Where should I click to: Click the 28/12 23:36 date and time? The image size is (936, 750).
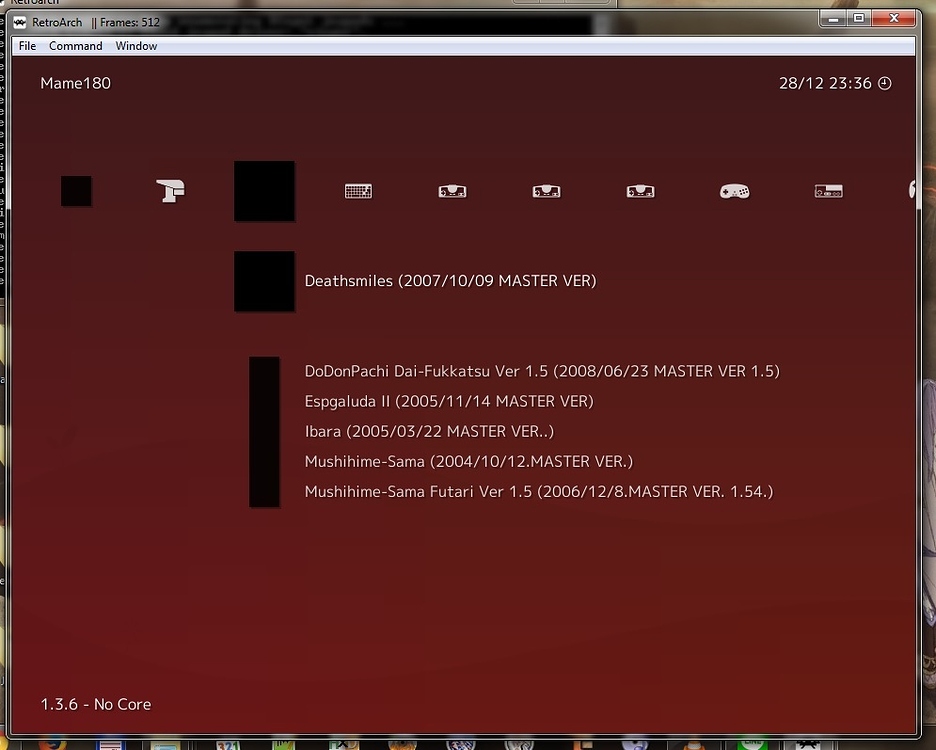click(825, 83)
